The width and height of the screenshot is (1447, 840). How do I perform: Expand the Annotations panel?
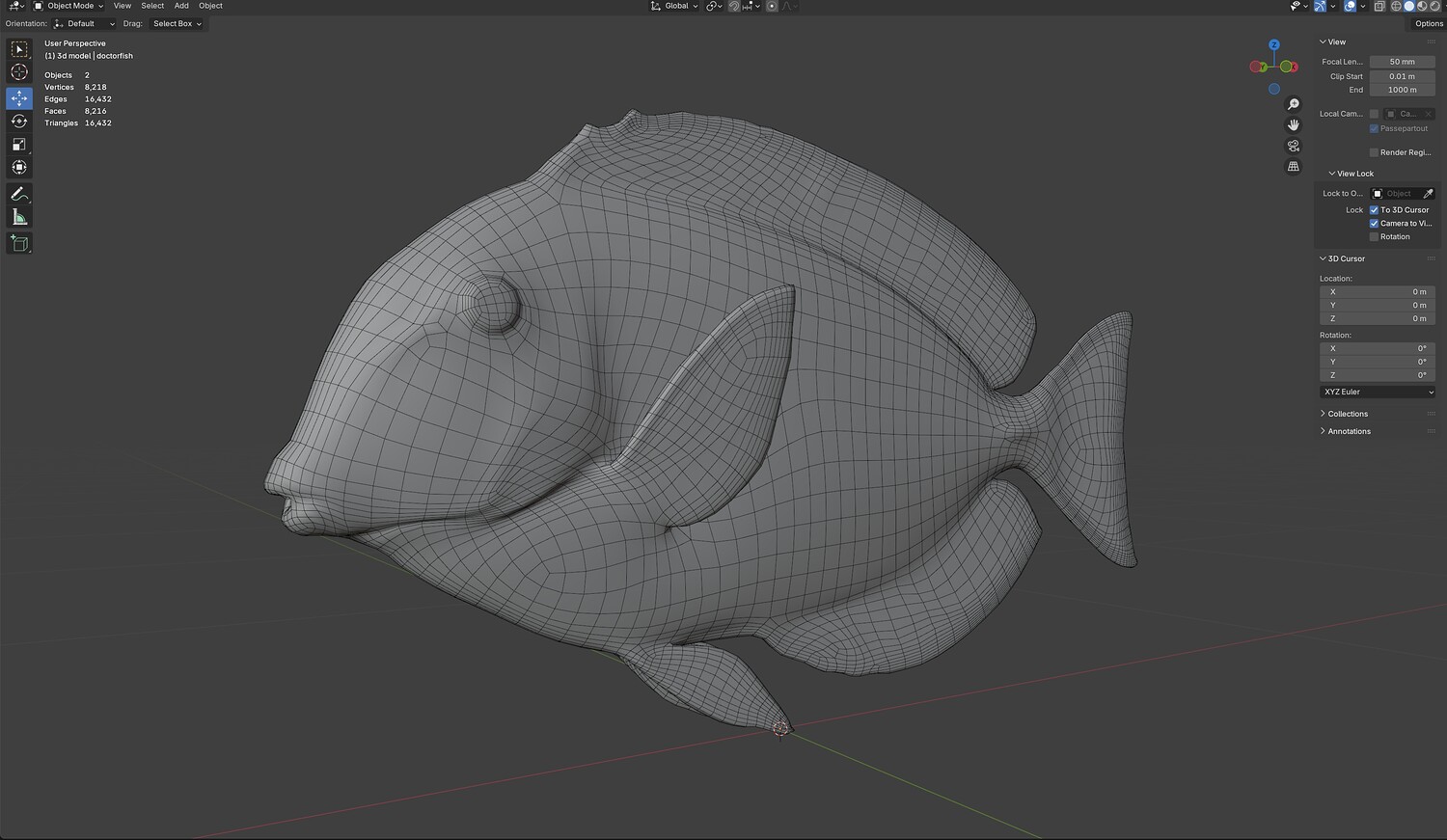click(x=1346, y=432)
